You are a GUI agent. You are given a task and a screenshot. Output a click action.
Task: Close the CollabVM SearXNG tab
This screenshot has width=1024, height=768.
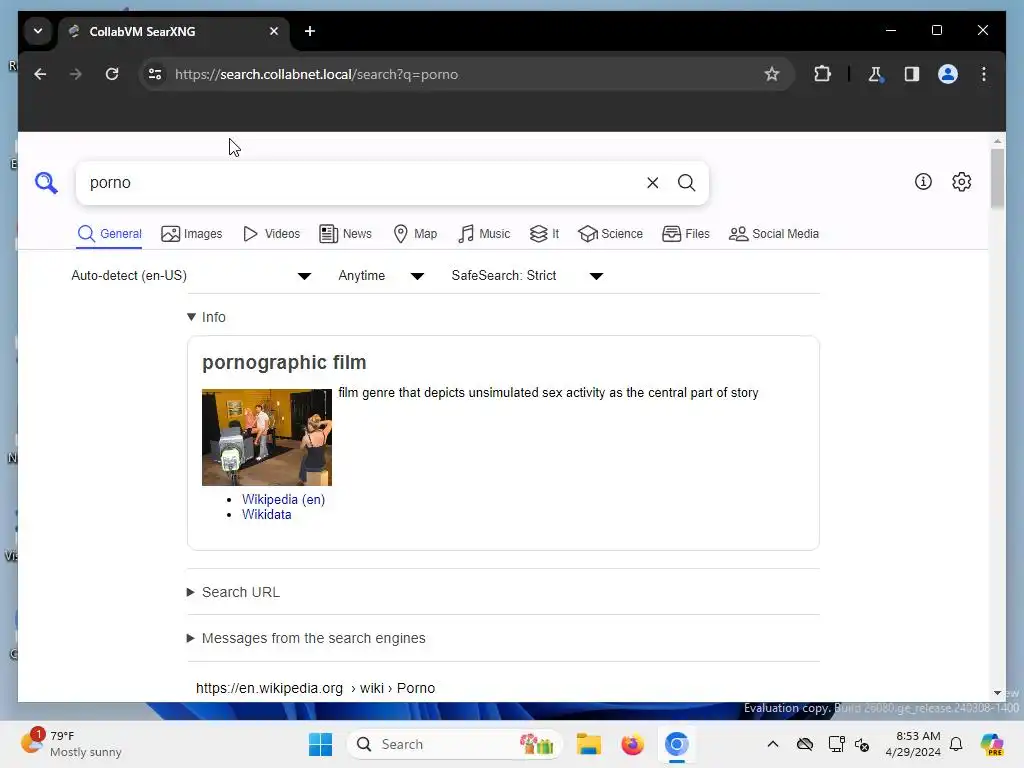[x=274, y=31]
